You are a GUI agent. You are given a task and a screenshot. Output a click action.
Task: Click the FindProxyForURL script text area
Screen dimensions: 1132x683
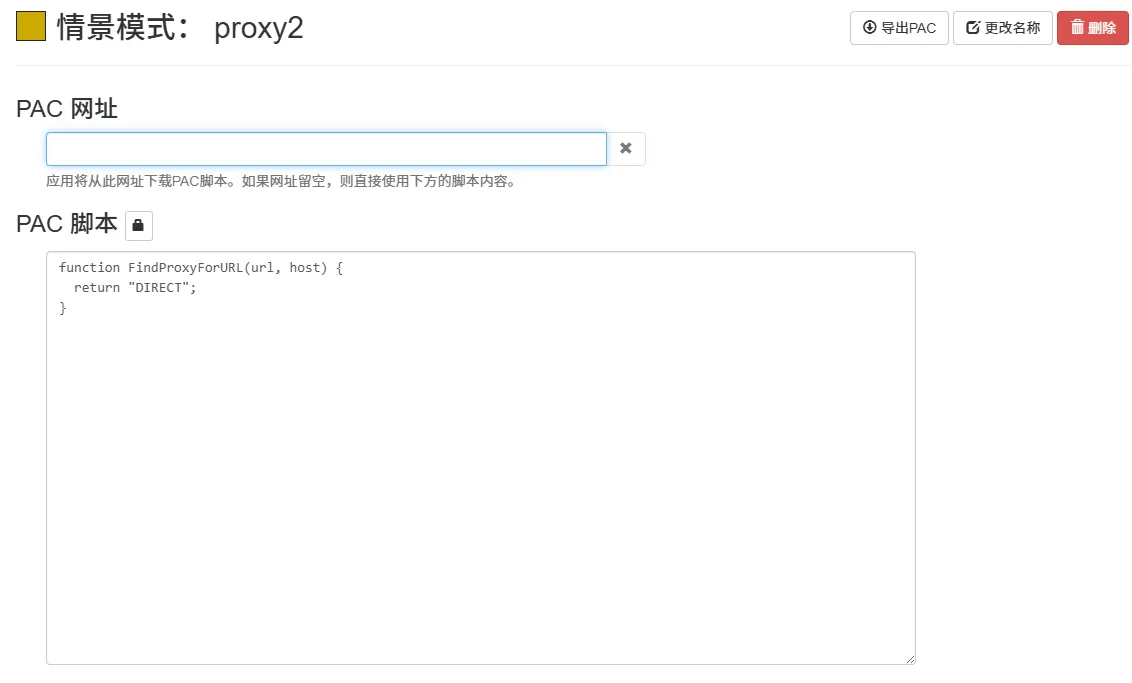pyautogui.click(x=480, y=450)
